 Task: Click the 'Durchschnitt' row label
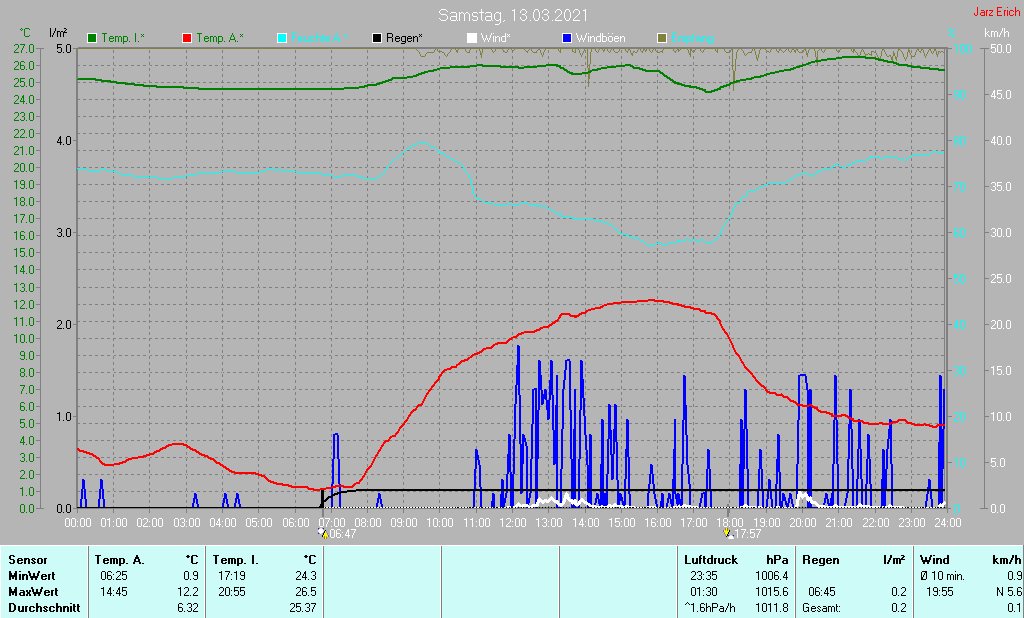(x=44, y=608)
